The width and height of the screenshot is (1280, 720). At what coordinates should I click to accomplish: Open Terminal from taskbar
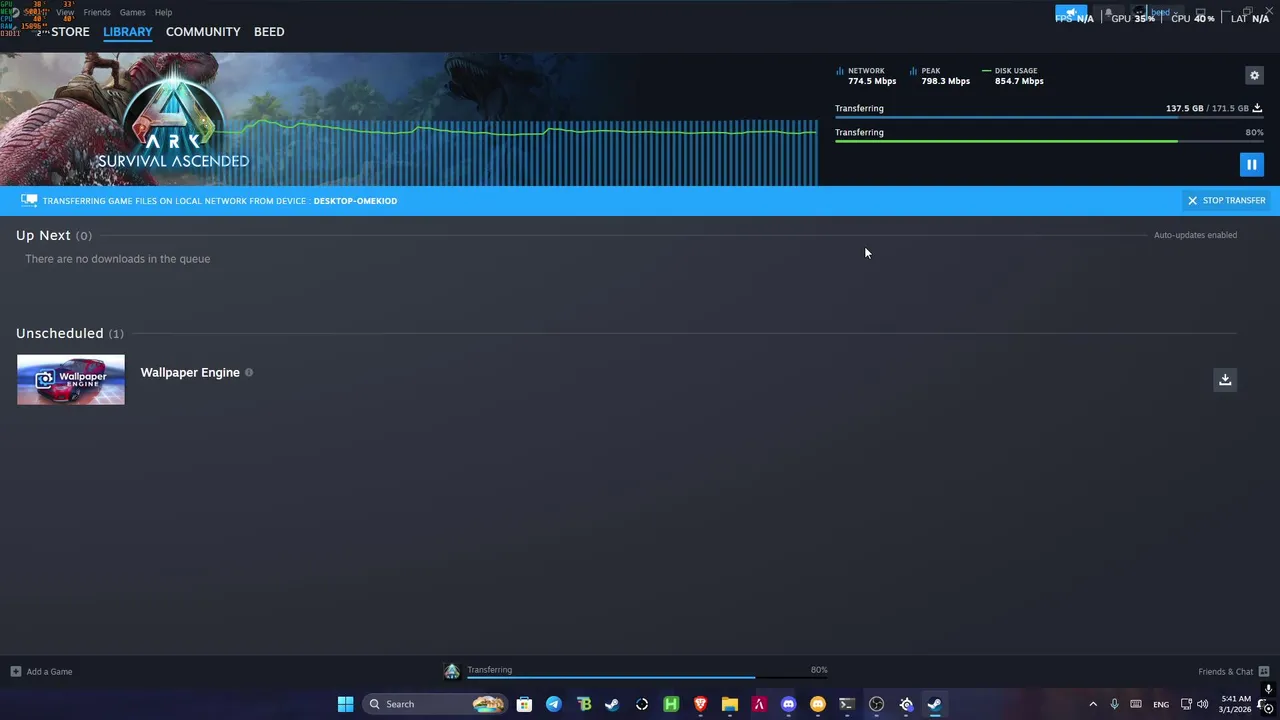847,704
